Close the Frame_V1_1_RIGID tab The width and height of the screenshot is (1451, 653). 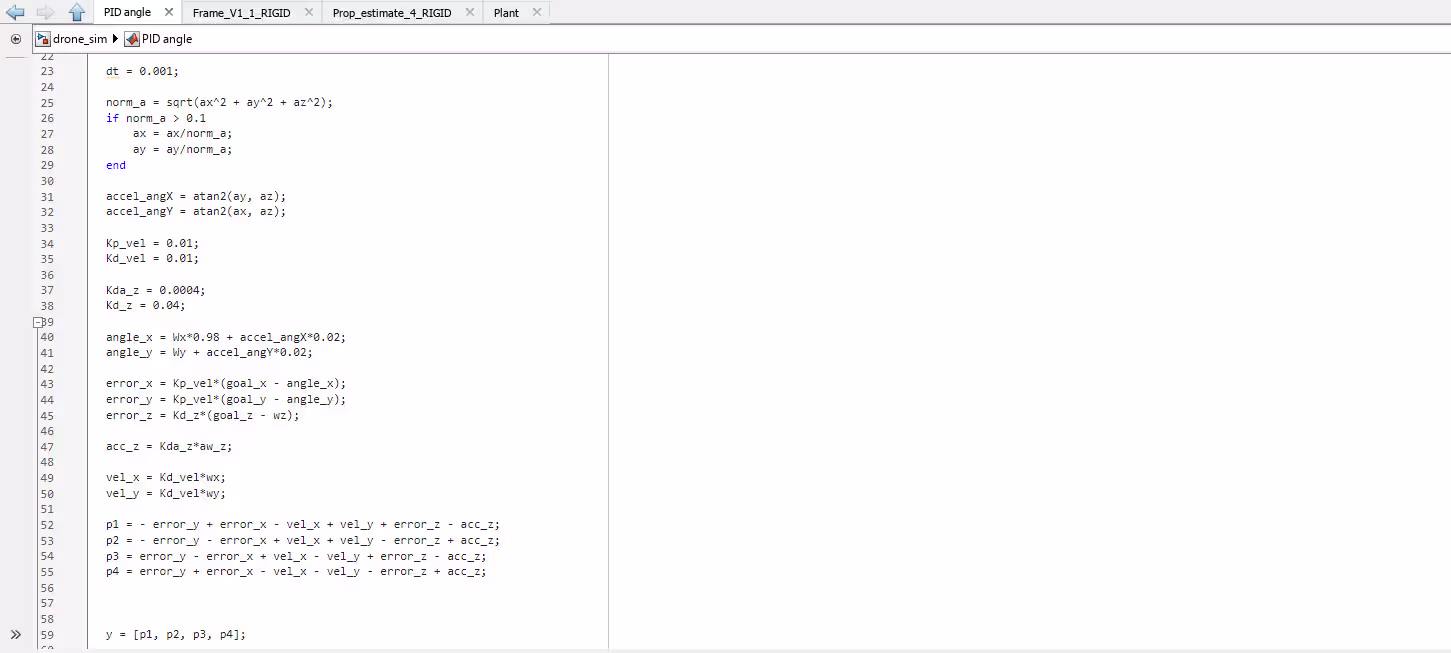(308, 12)
